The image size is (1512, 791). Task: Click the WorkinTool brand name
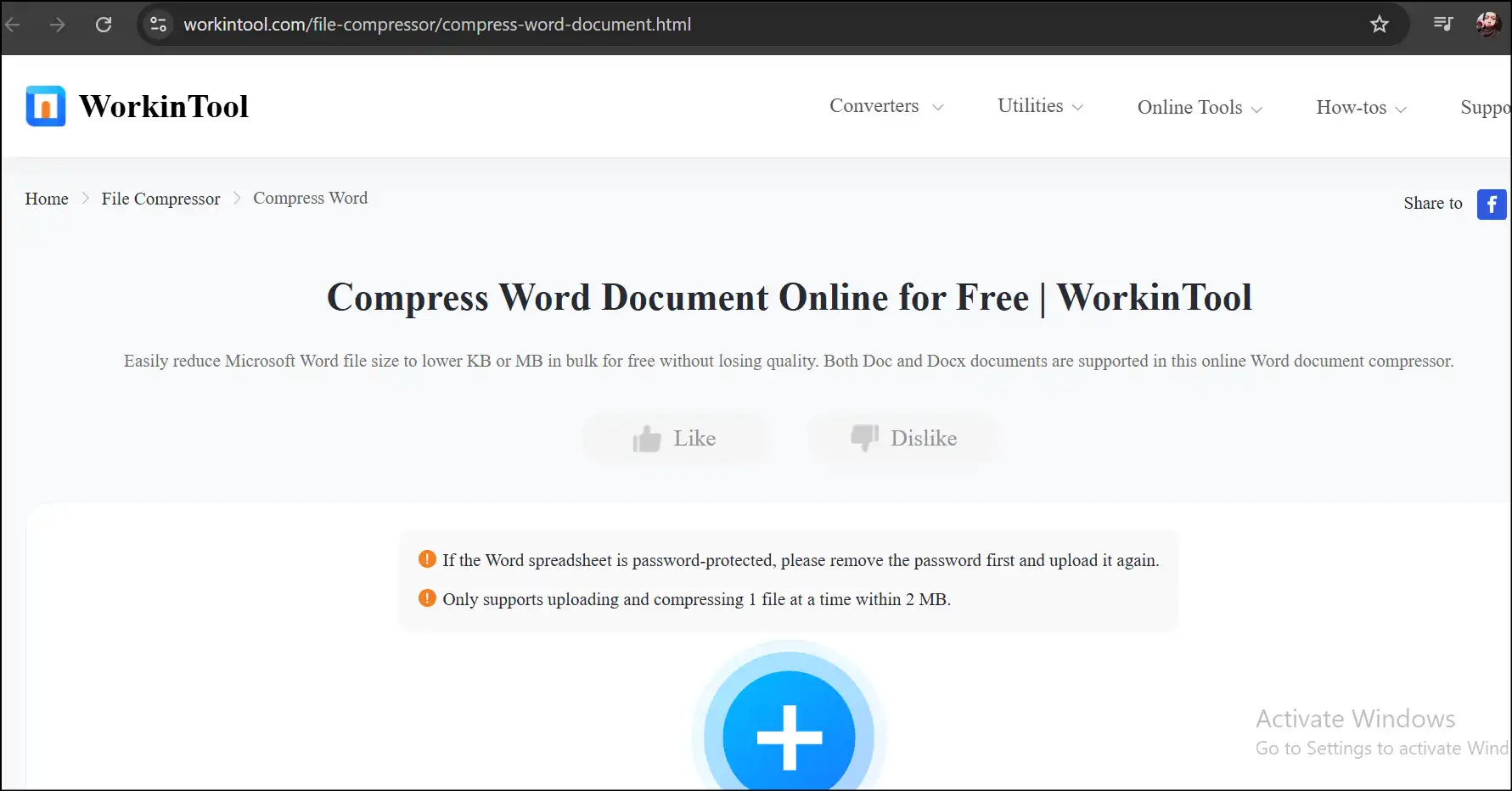coord(164,106)
